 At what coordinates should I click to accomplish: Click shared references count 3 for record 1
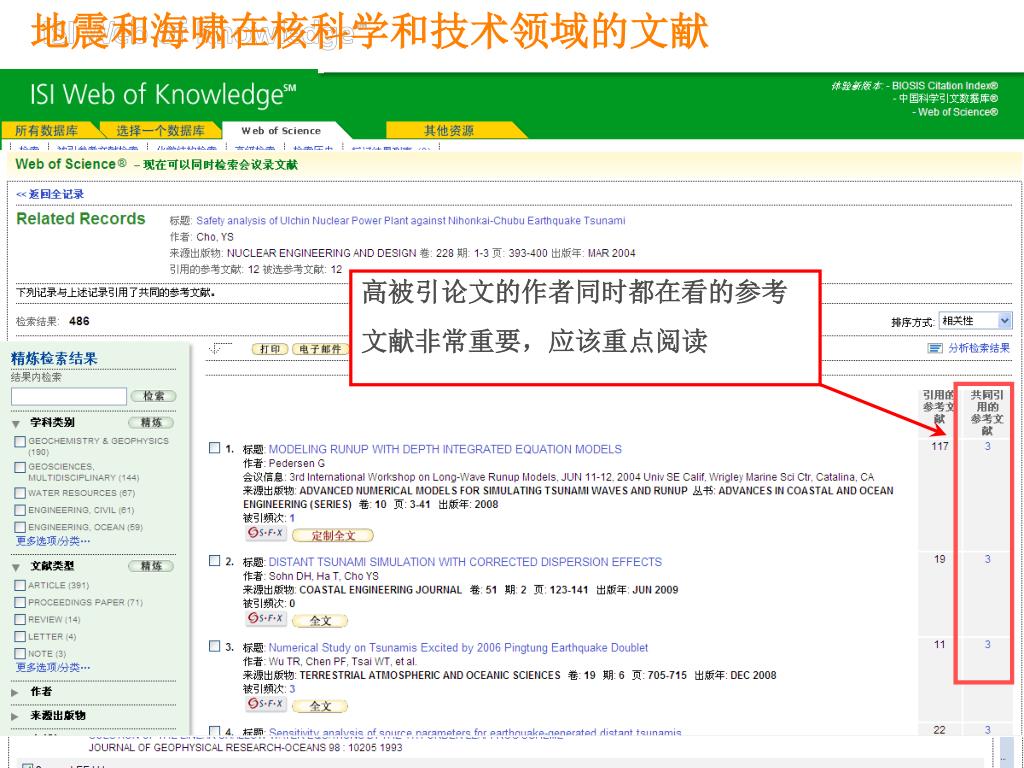pos(987,446)
